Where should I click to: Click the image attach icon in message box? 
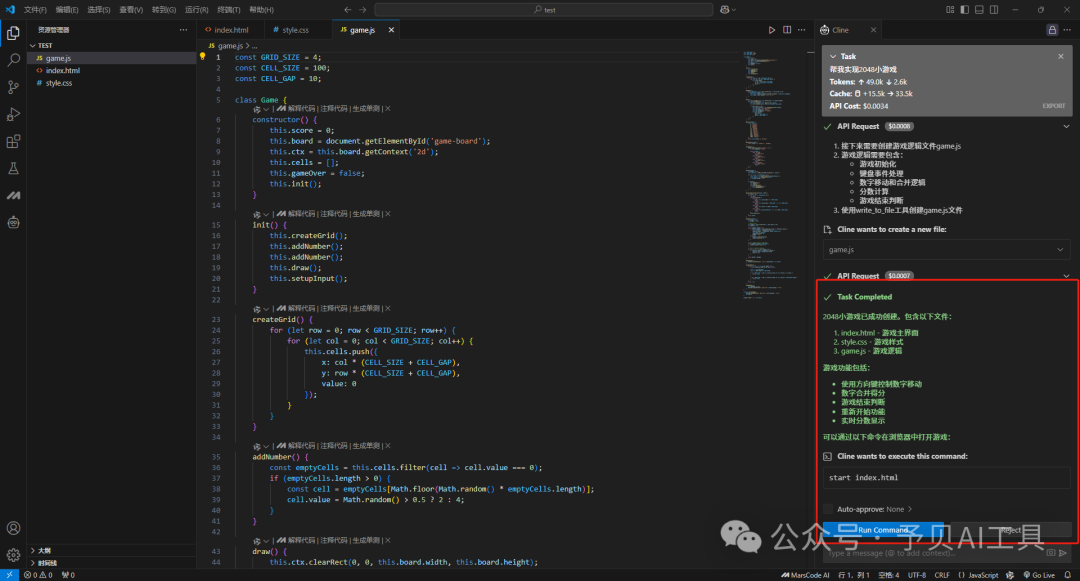(x=1051, y=553)
